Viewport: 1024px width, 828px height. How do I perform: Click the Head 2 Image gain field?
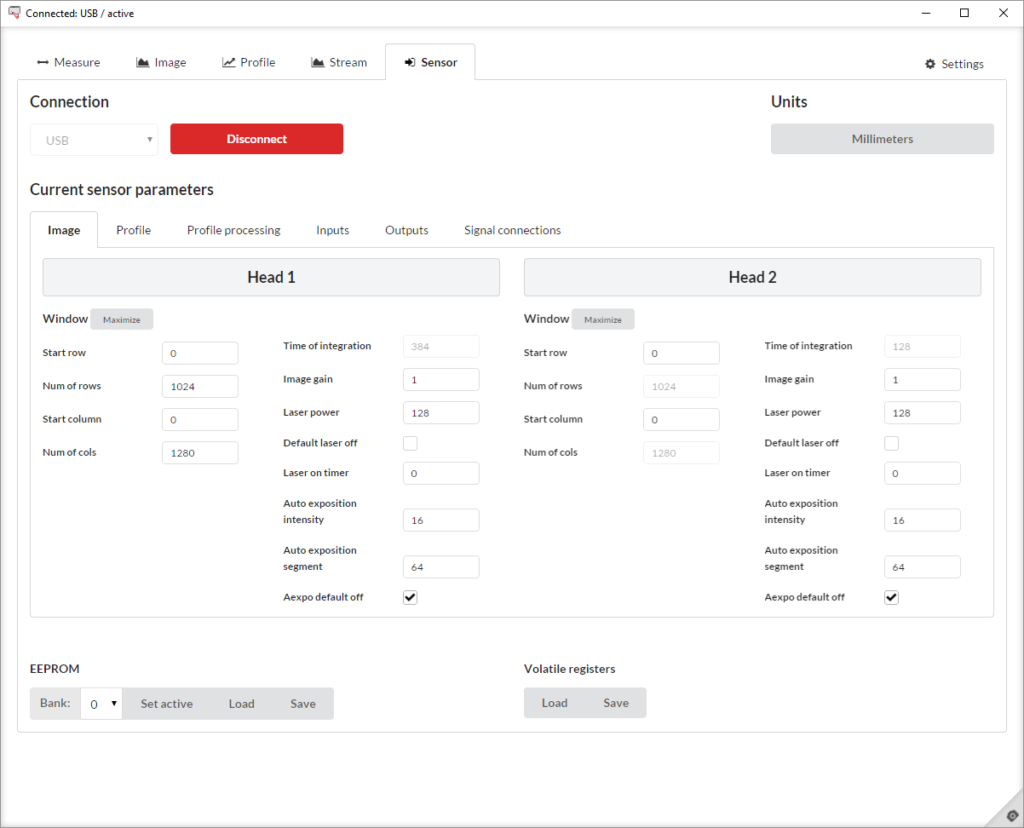click(922, 380)
